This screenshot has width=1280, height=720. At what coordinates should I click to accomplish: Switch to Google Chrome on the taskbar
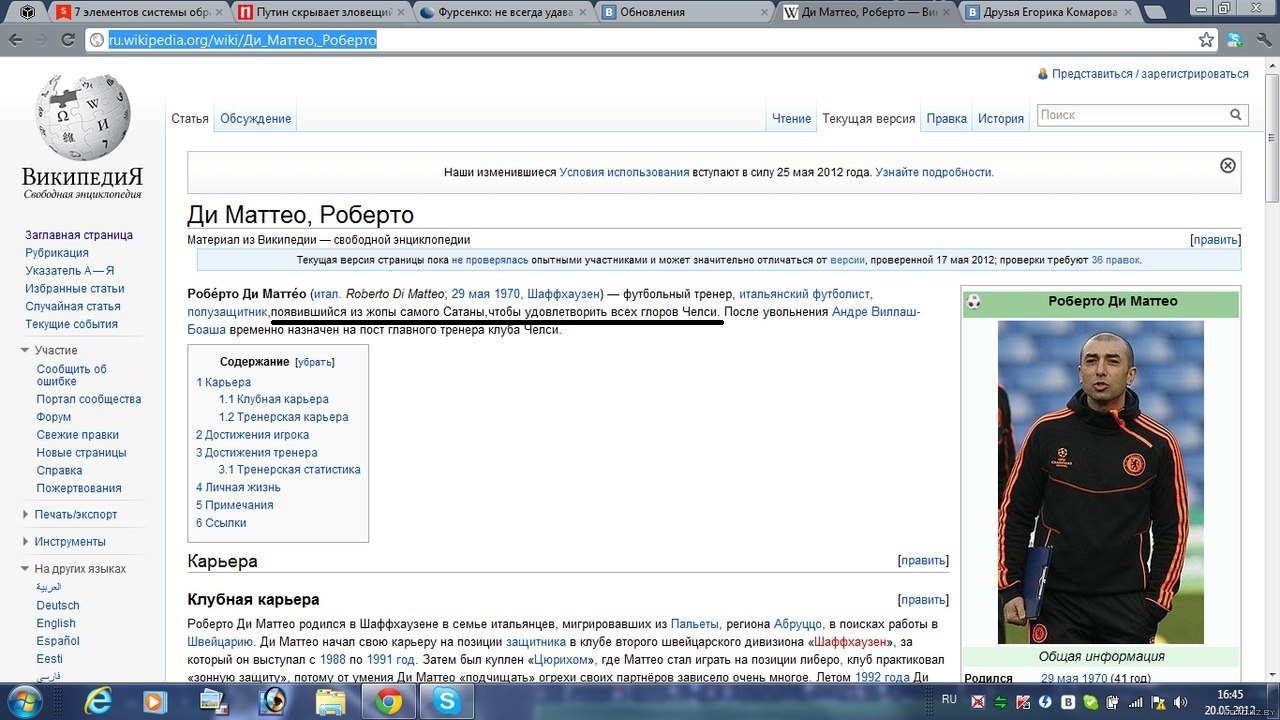click(x=388, y=701)
